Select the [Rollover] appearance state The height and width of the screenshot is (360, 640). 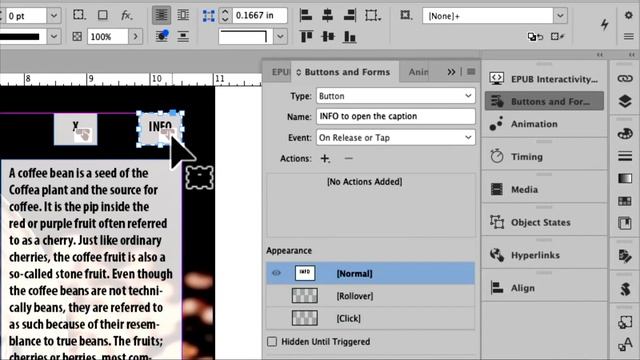pyautogui.click(x=371, y=296)
